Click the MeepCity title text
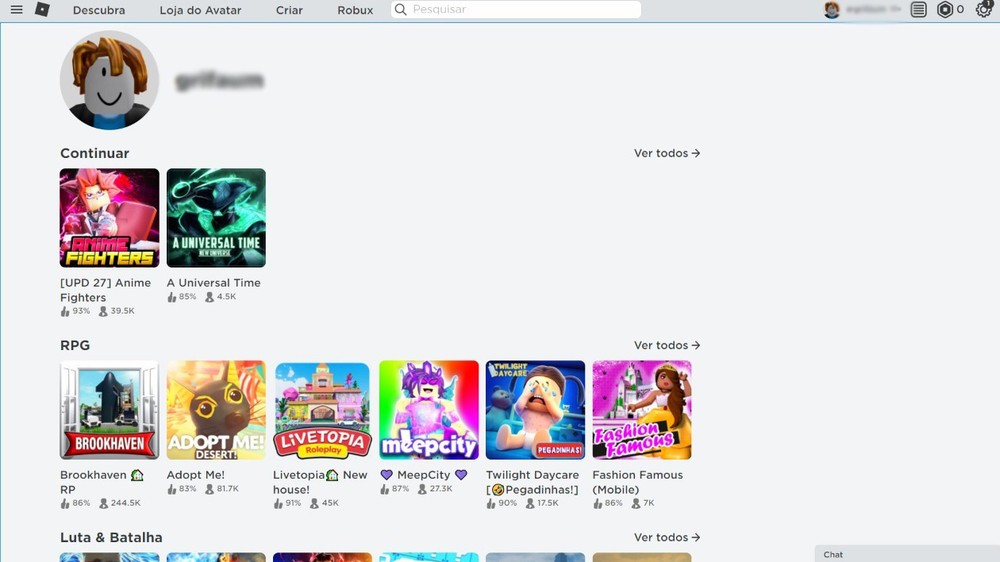This screenshot has height=562, width=1000. (424, 475)
